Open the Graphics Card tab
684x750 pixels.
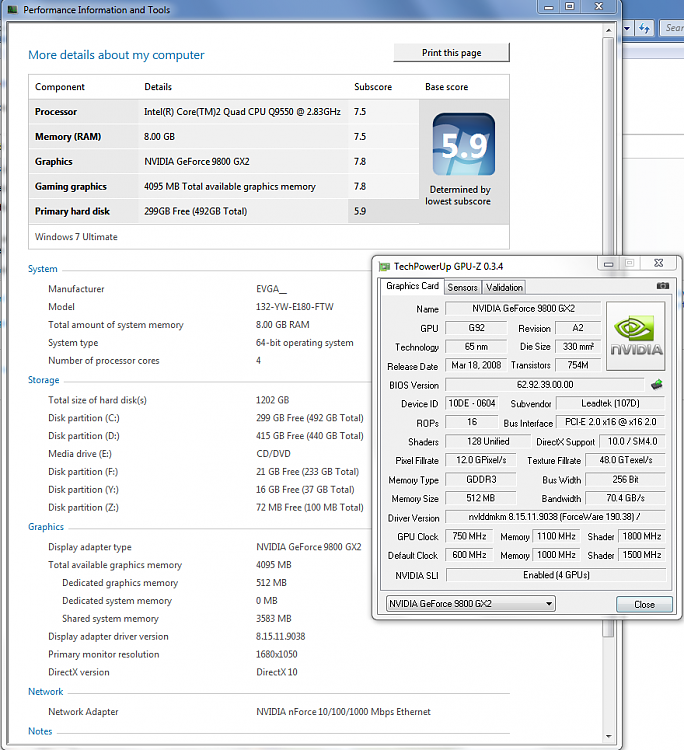click(412, 286)
